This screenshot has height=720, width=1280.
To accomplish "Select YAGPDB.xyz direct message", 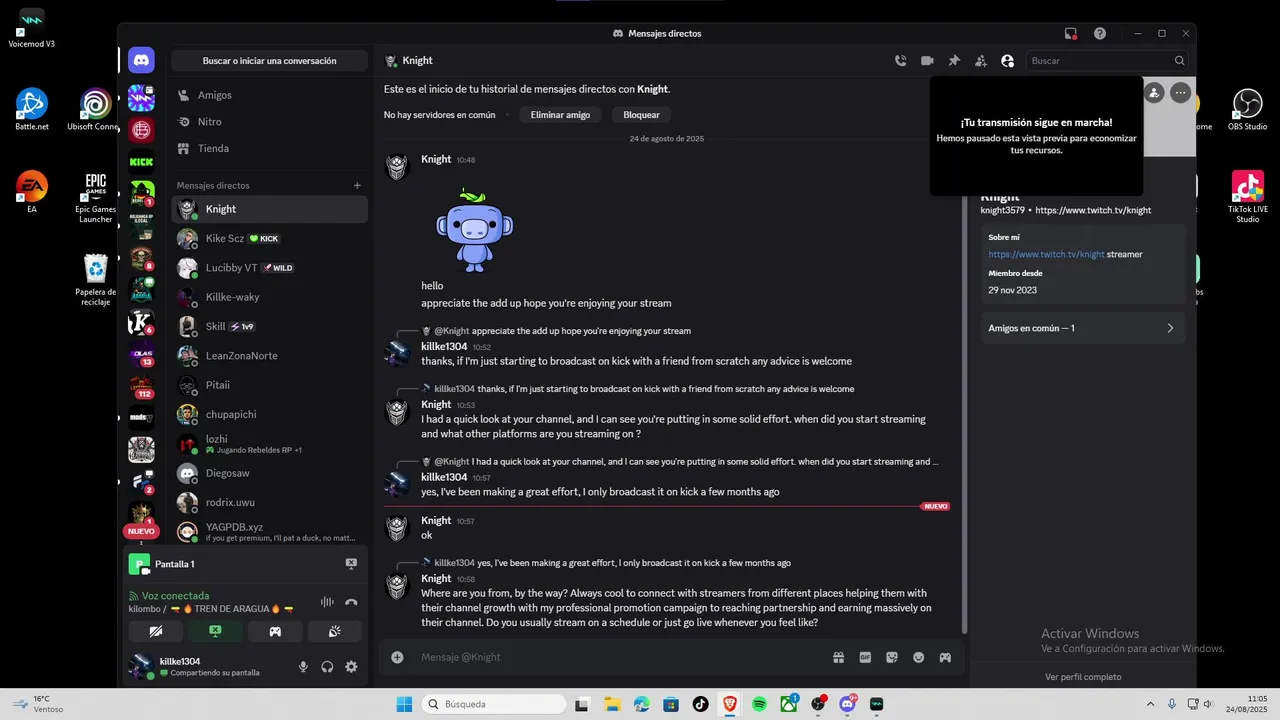I will [x=269, y=532].
